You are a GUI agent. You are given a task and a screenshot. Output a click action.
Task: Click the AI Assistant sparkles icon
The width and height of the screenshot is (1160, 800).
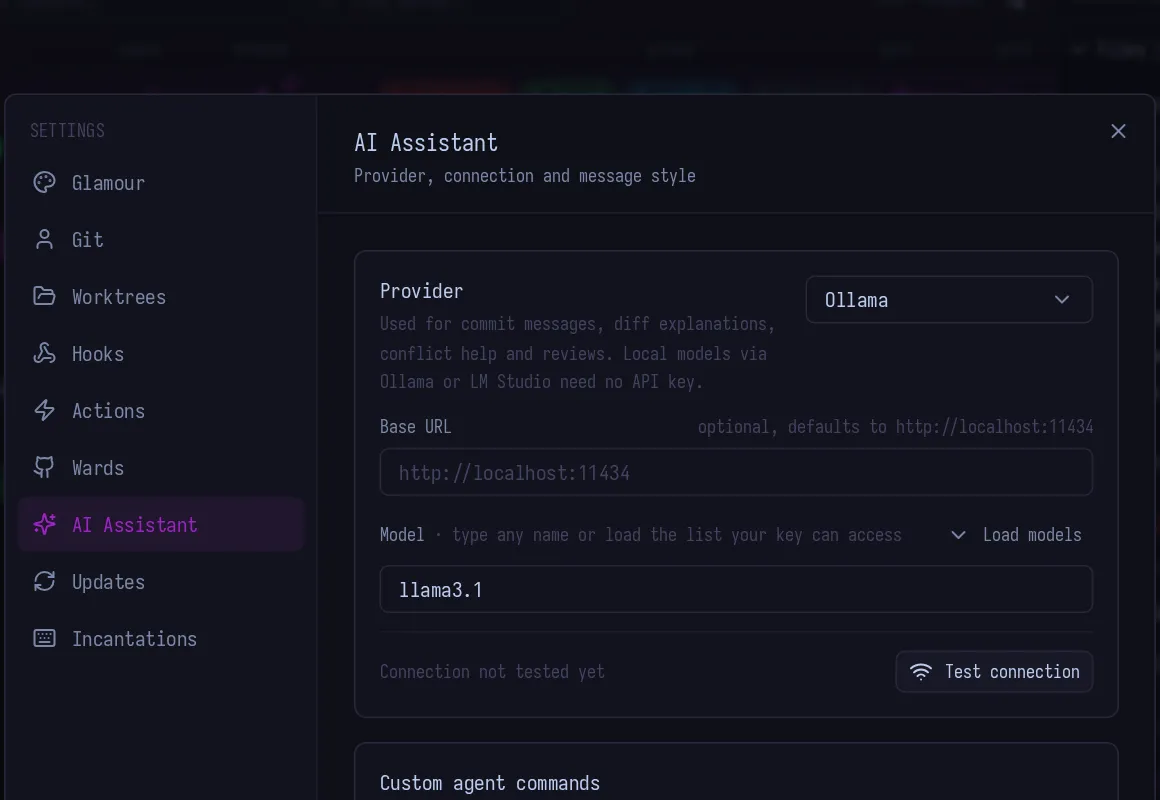pyautogui.click(x=44, y=524)
